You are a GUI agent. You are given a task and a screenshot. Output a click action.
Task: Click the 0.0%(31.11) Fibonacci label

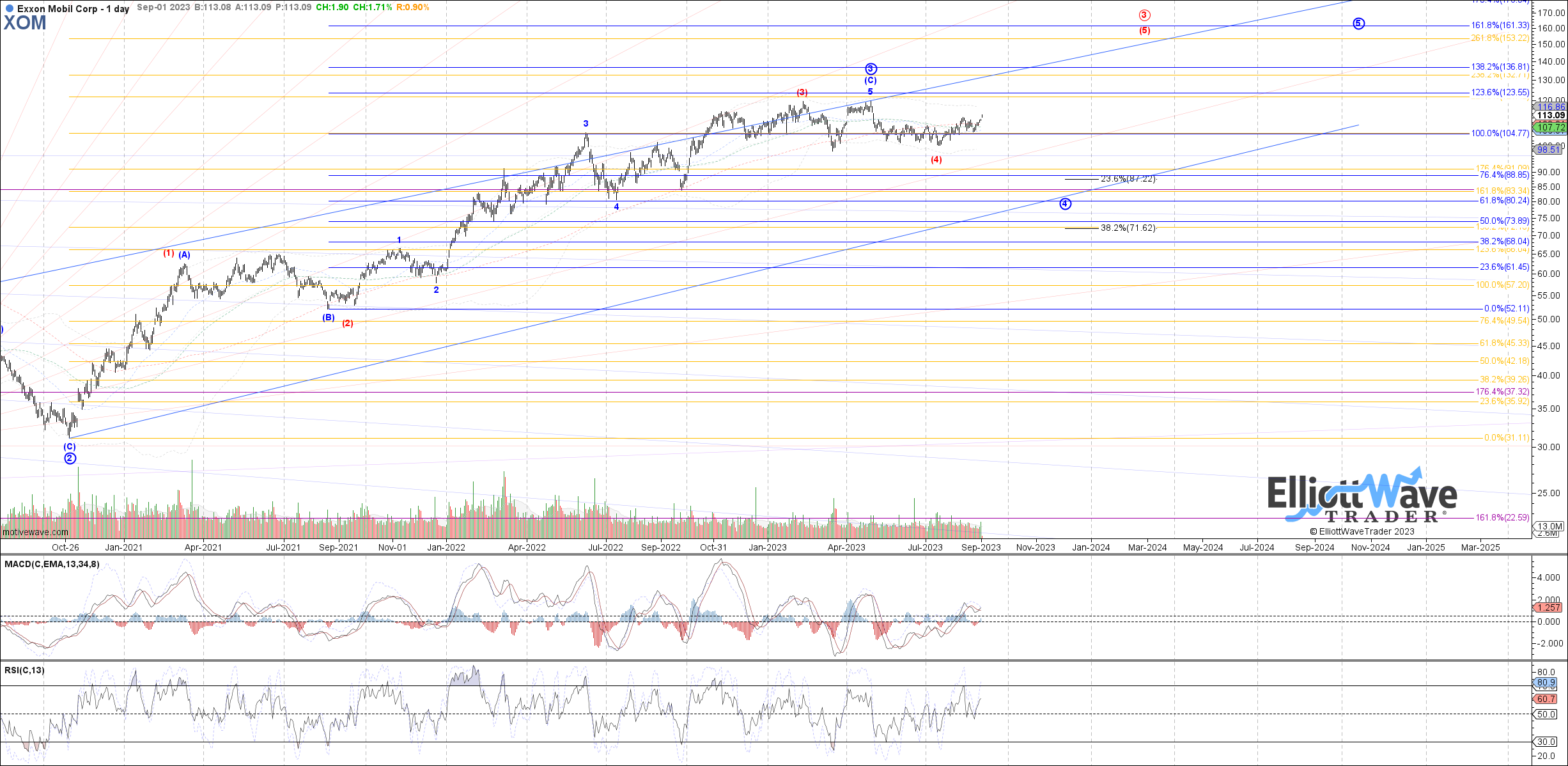pos(1507,438)
